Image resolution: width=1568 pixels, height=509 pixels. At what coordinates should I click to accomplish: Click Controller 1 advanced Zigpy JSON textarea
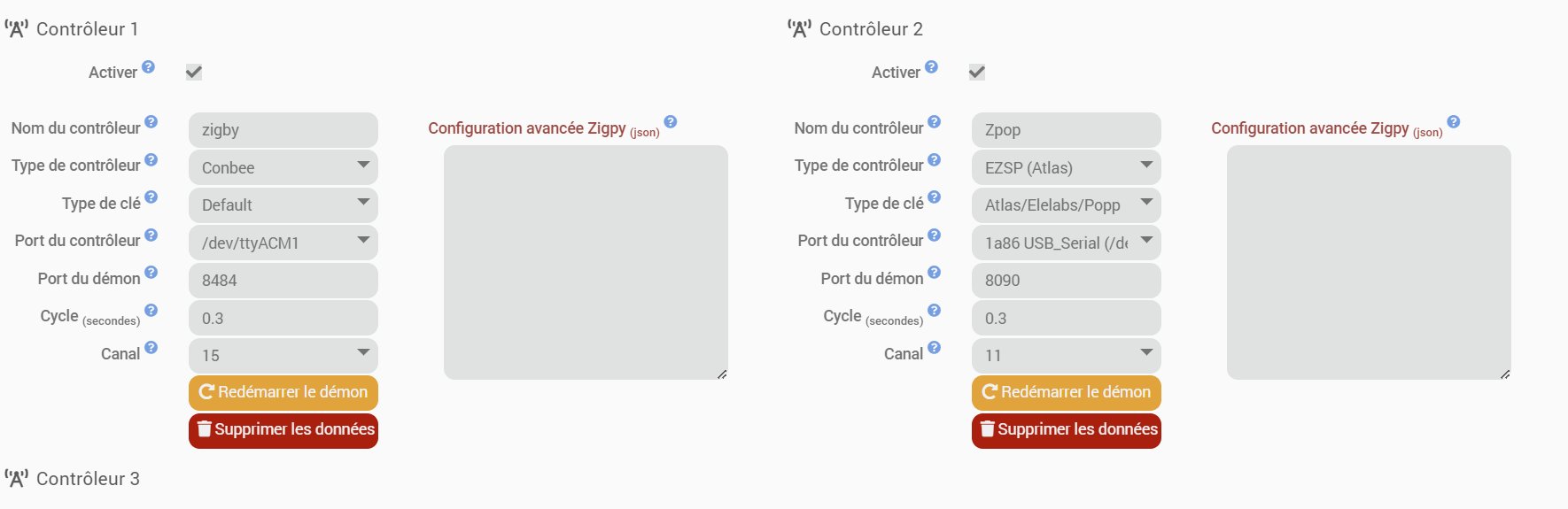586,262
